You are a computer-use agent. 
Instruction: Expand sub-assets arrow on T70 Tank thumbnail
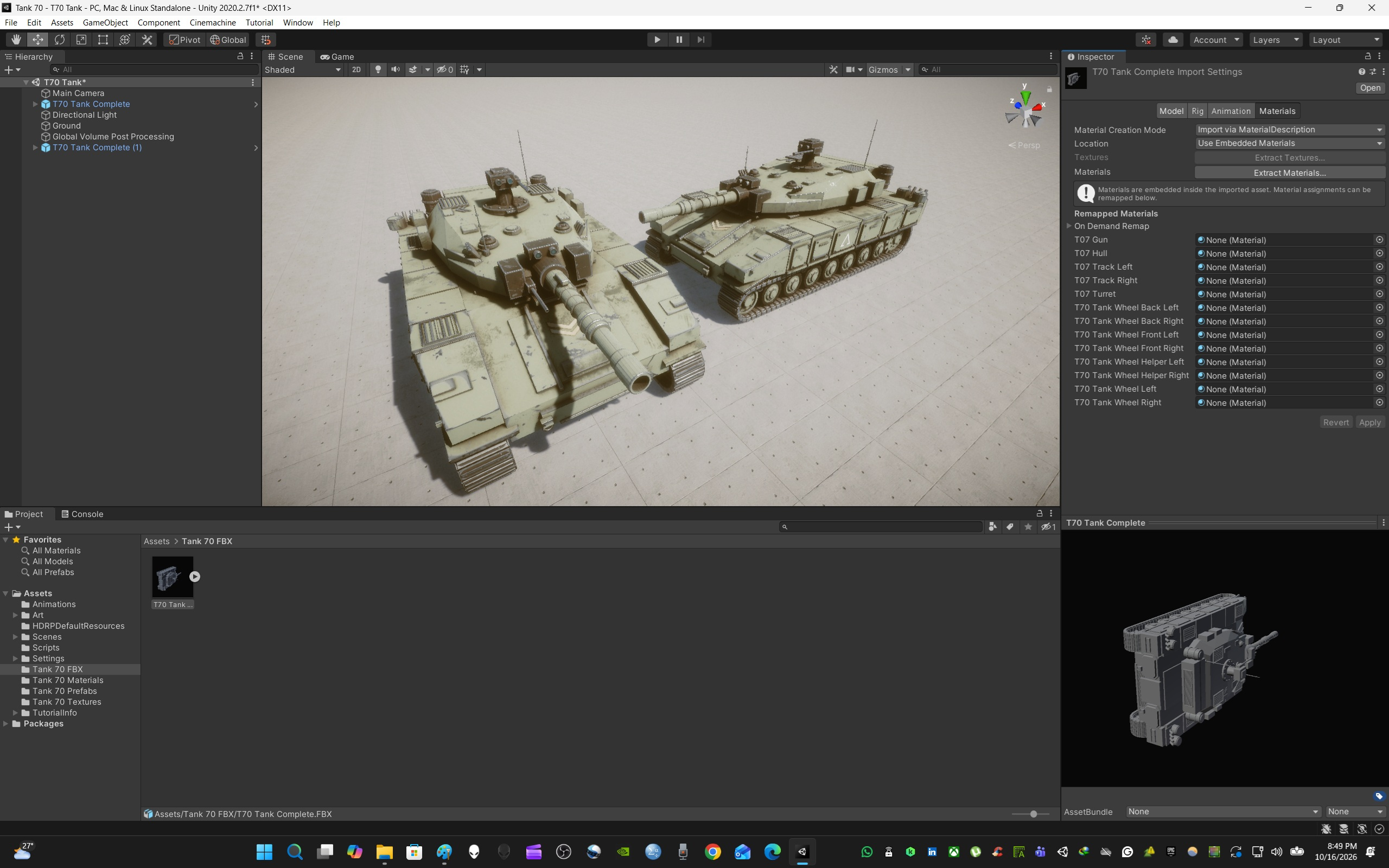click(x=195, y=576)
